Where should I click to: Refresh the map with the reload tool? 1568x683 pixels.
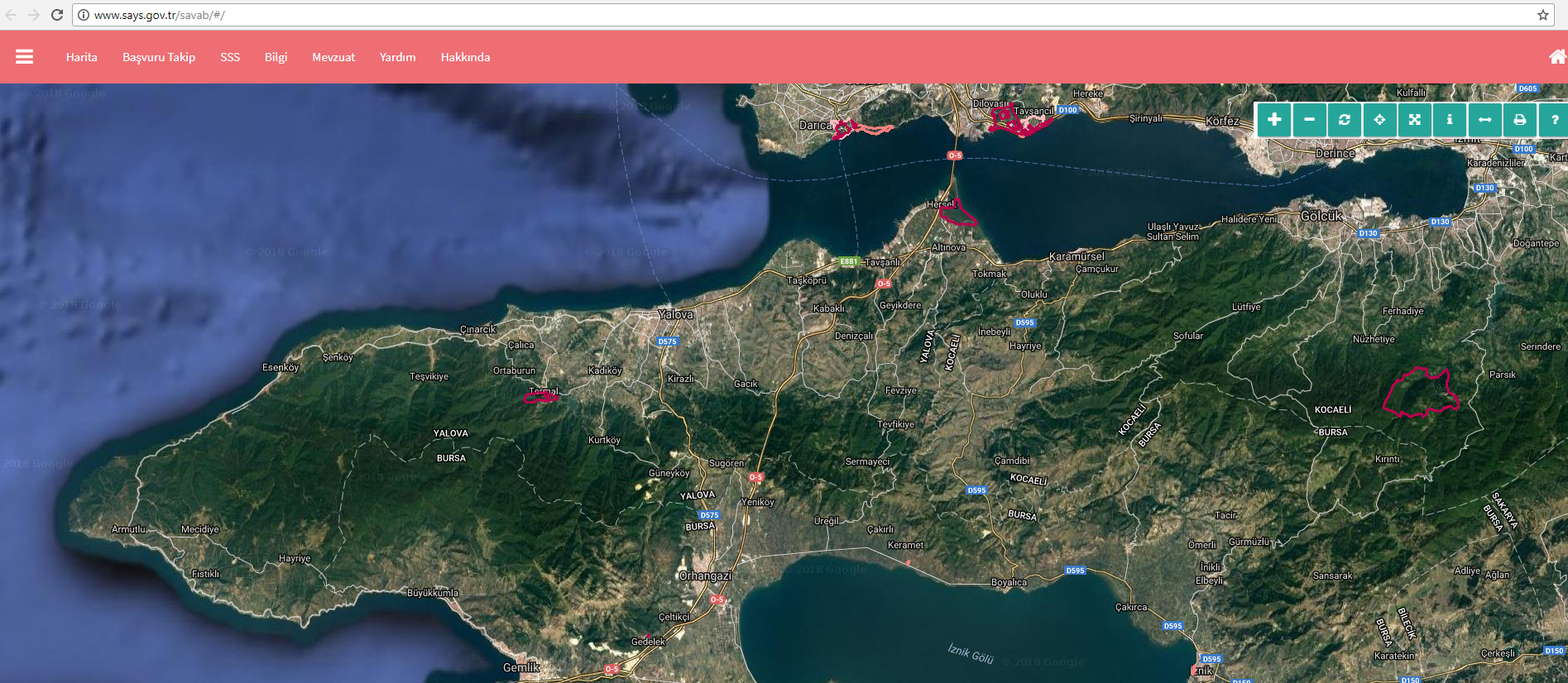[1345, 120]
